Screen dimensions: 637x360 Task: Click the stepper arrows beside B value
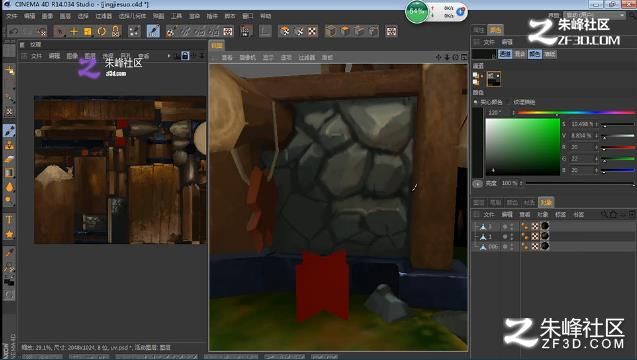click(596, 170)
